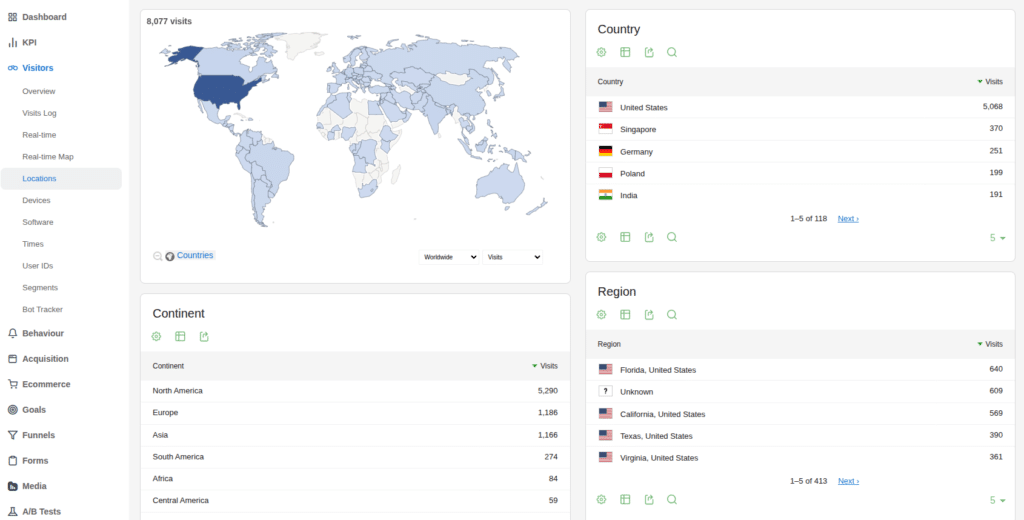
Task: Expand the Region table row limit selector
Action: click(997, 500)
